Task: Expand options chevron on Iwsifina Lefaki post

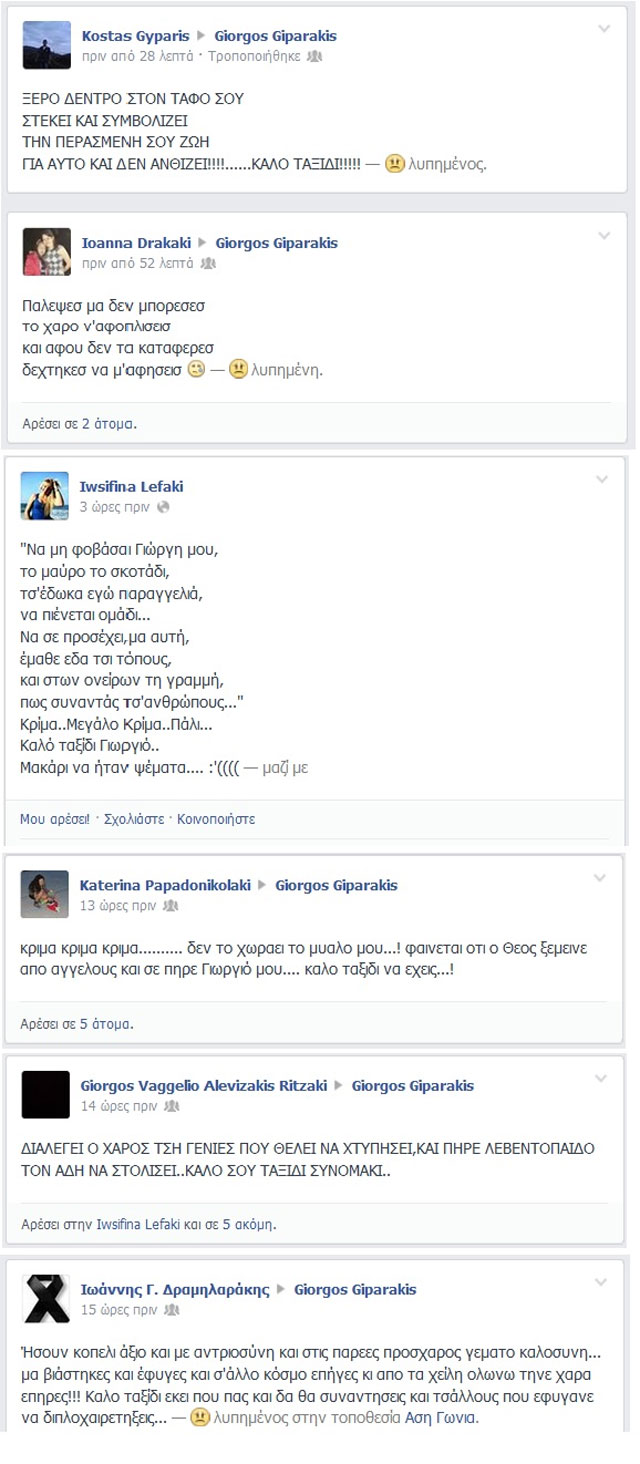Action: 602,480
